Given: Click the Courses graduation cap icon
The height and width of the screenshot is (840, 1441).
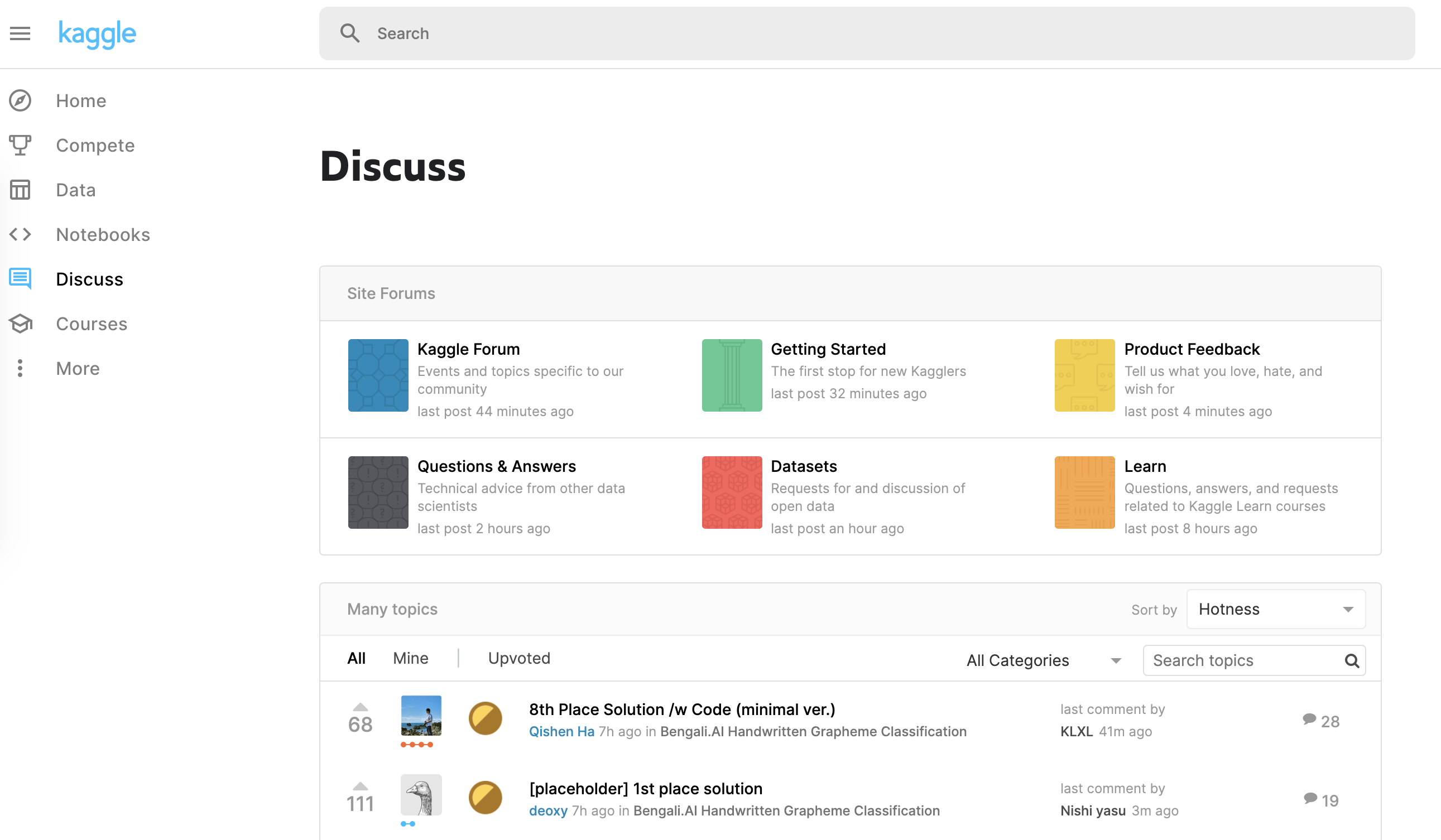Looking at the screenshot, I should click(x=20, y=324).
